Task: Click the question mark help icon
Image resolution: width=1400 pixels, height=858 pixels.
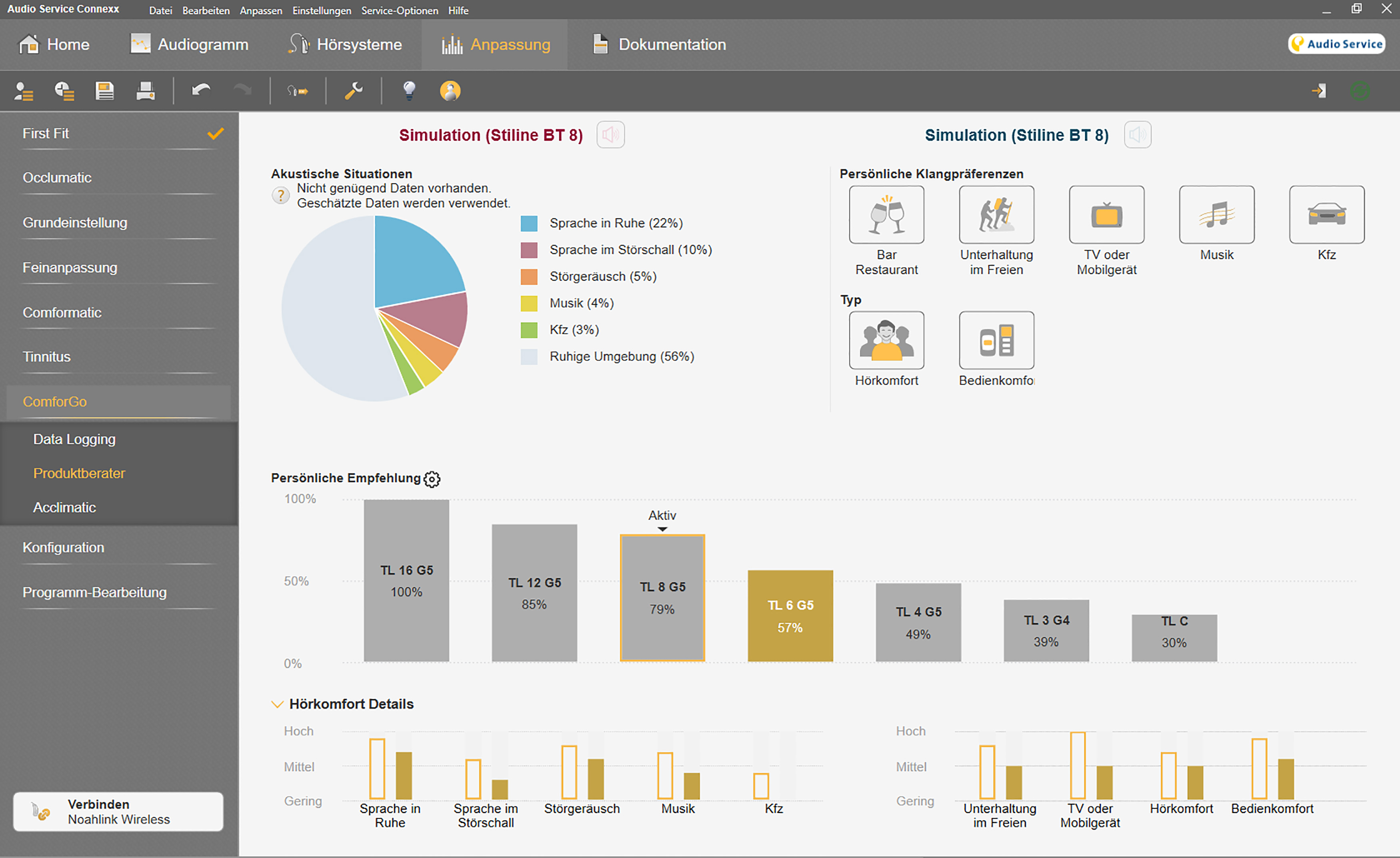Action: click(281, 196)
